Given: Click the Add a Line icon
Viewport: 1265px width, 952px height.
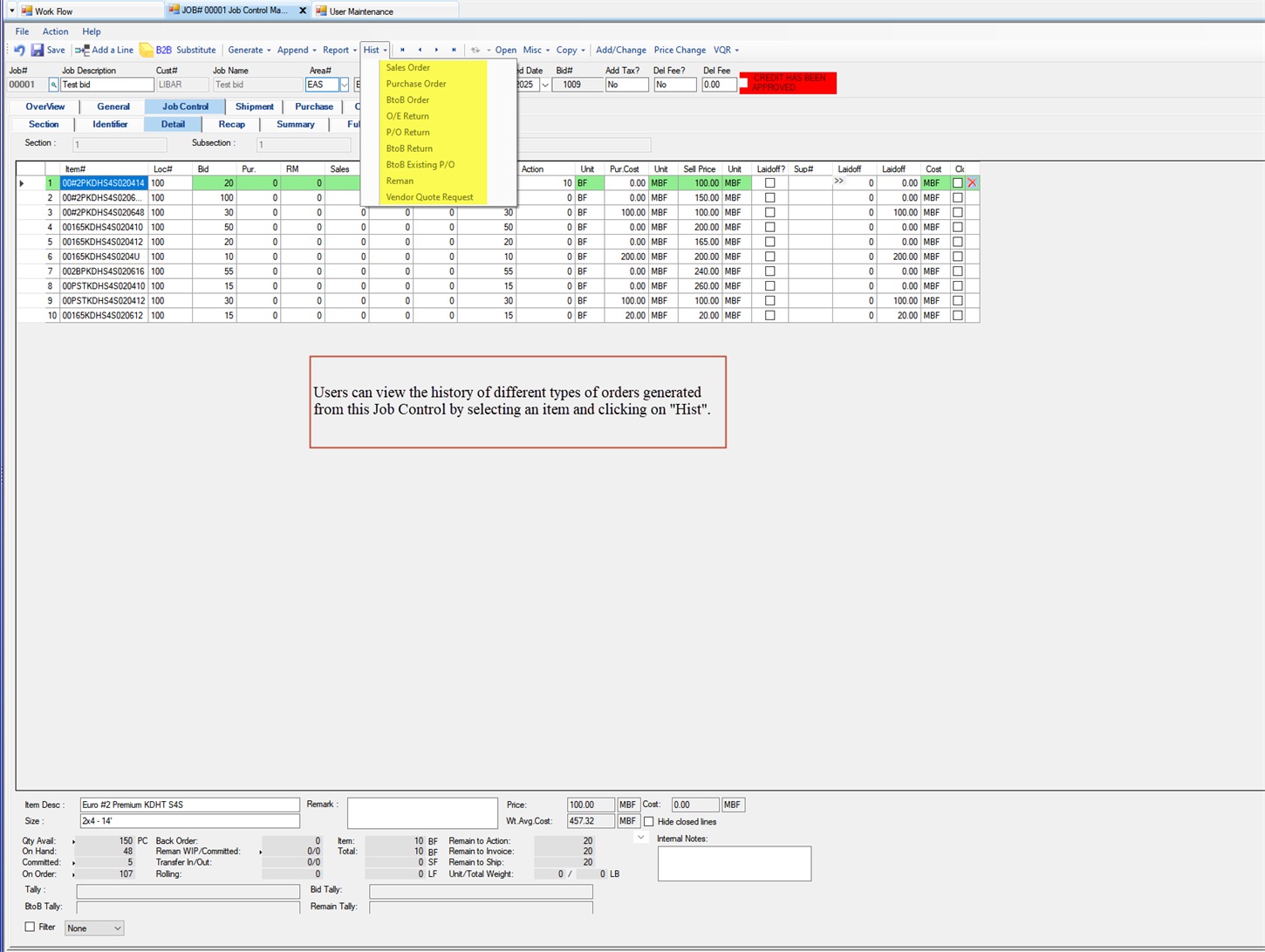Looking at the screenshot, I should click(82, 51).
